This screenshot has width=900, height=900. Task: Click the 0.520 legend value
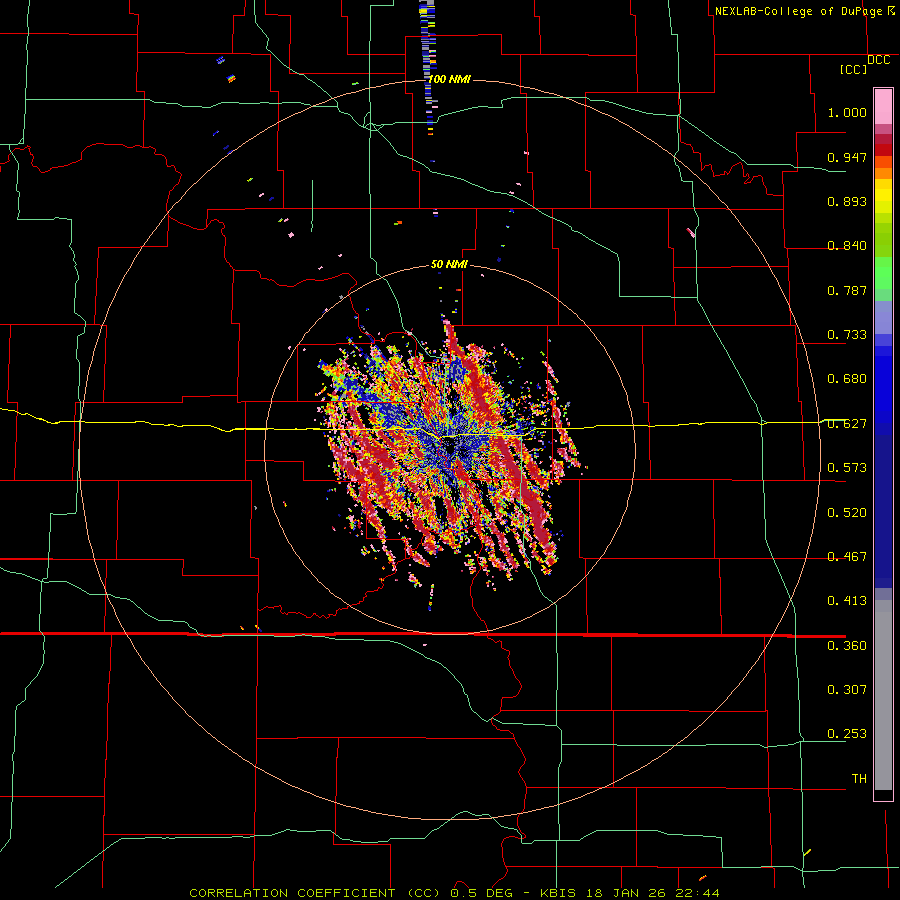click(x=847, y=513)
